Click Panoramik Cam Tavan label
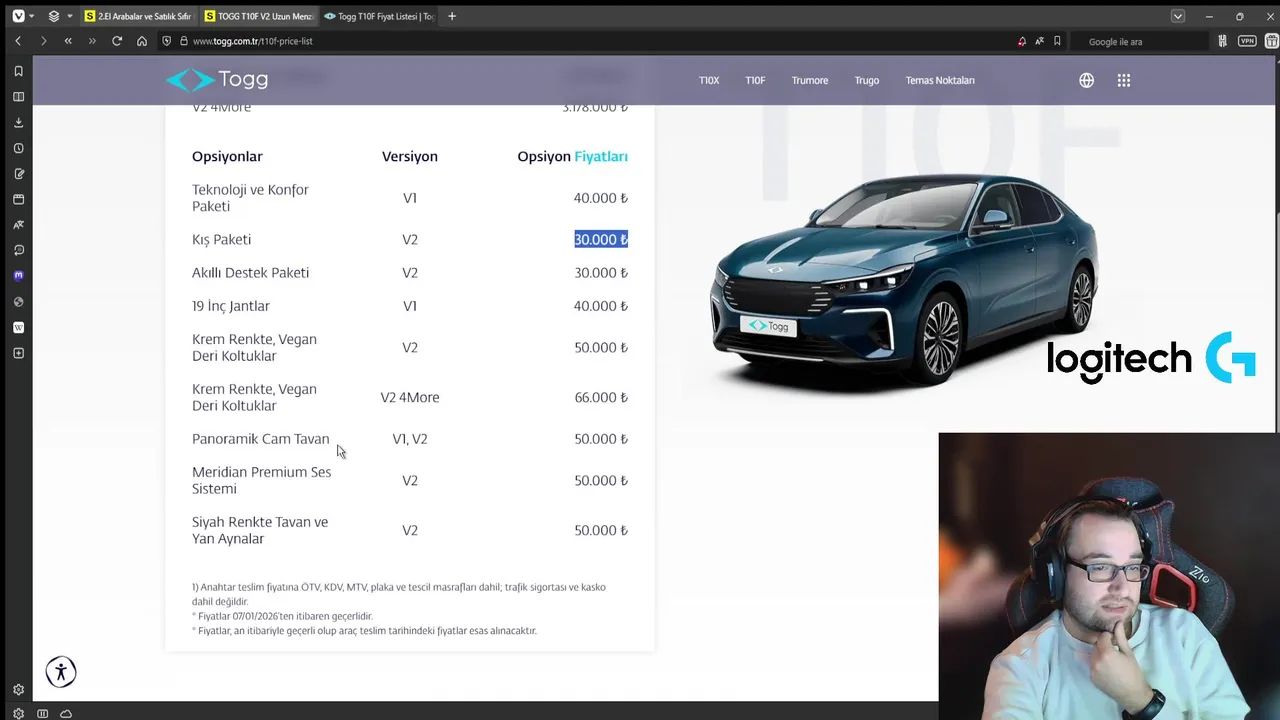The width and height of the screenshot is (1280, 720). tap(260, 439)
